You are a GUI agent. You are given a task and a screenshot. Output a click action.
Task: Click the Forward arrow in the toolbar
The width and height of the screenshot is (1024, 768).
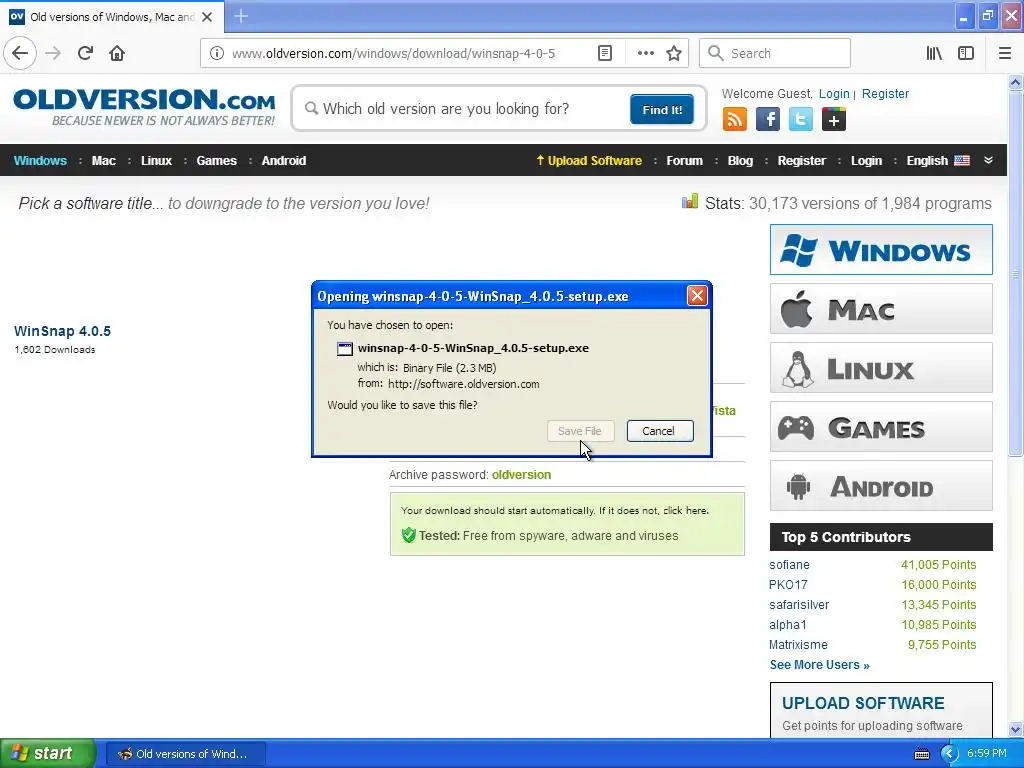[53, 53]
